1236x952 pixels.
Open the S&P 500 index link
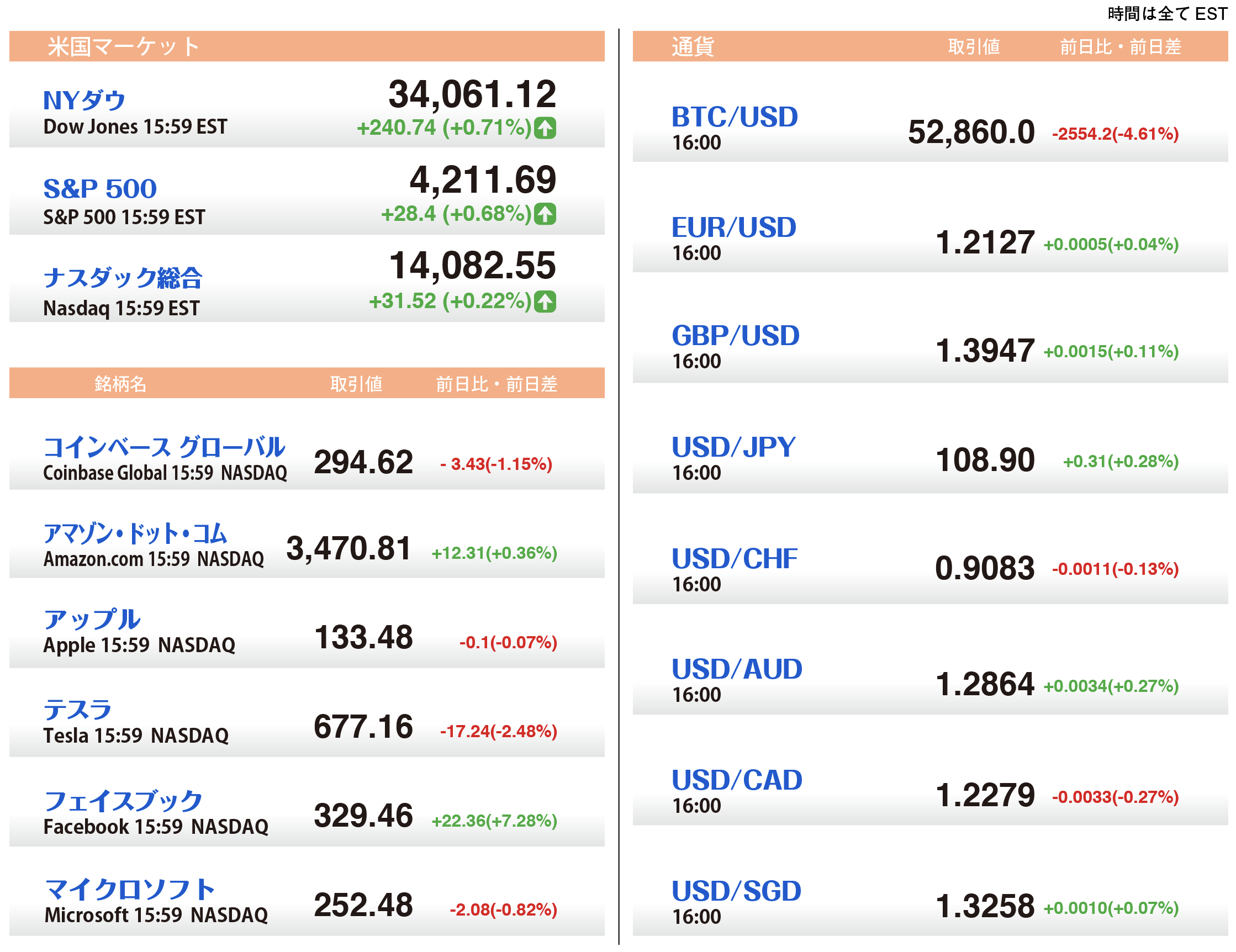pos(100,188)
